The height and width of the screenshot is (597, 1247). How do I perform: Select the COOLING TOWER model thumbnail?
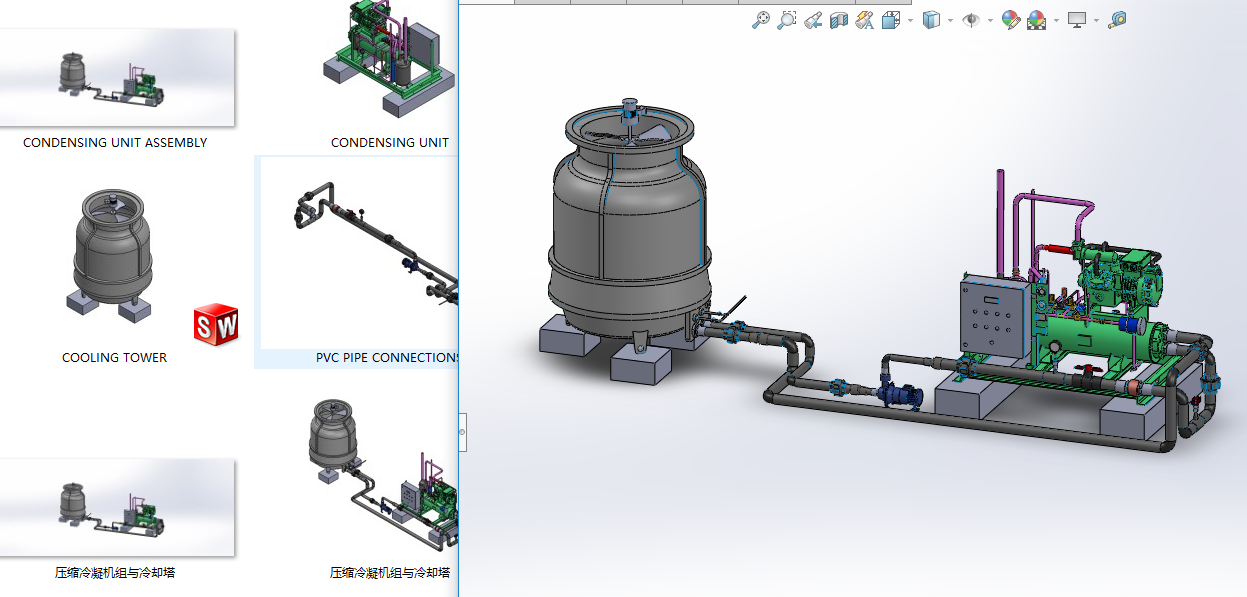tap(112, 254)
